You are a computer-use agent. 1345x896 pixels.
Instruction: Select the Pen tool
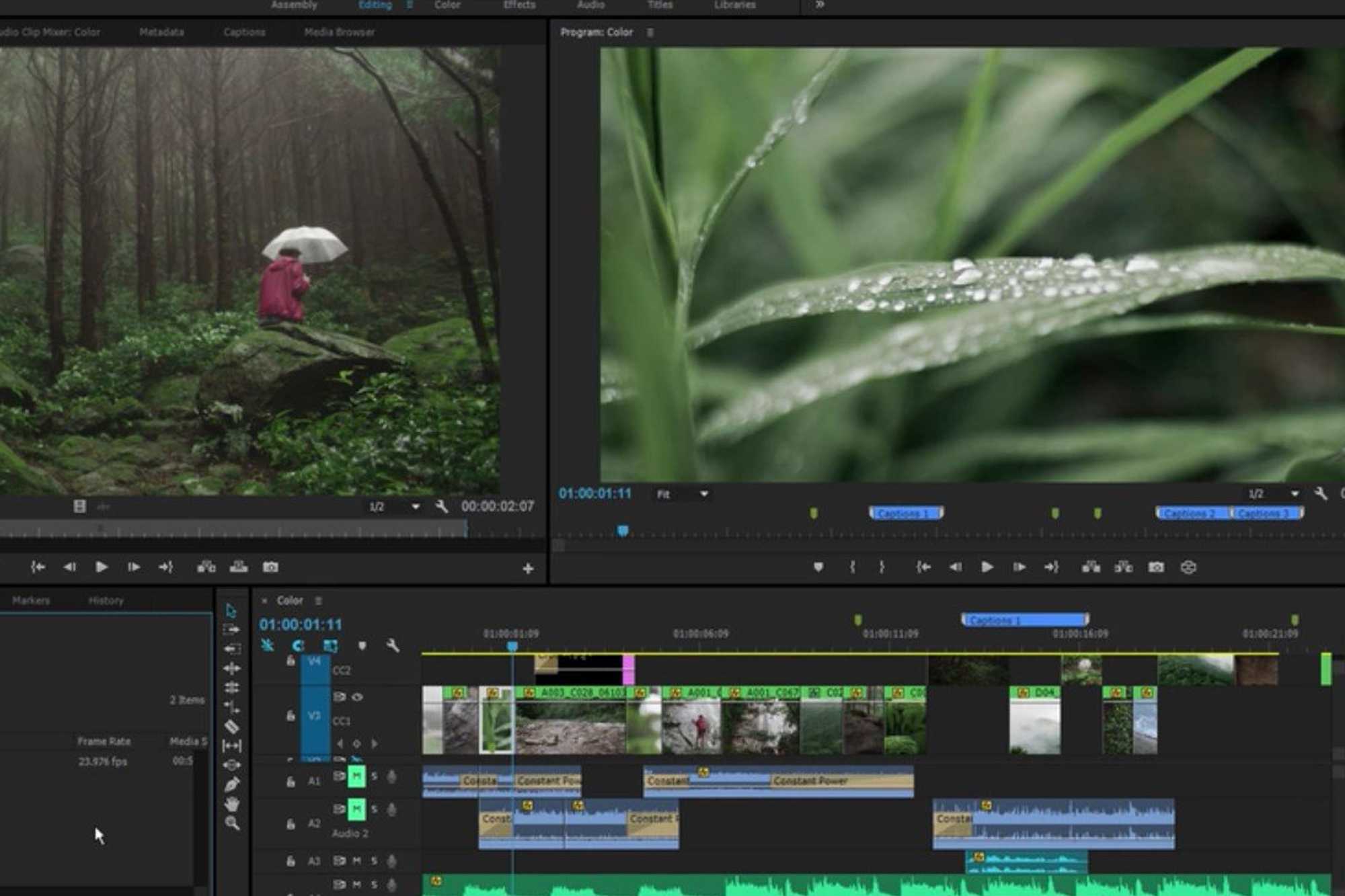232,784
